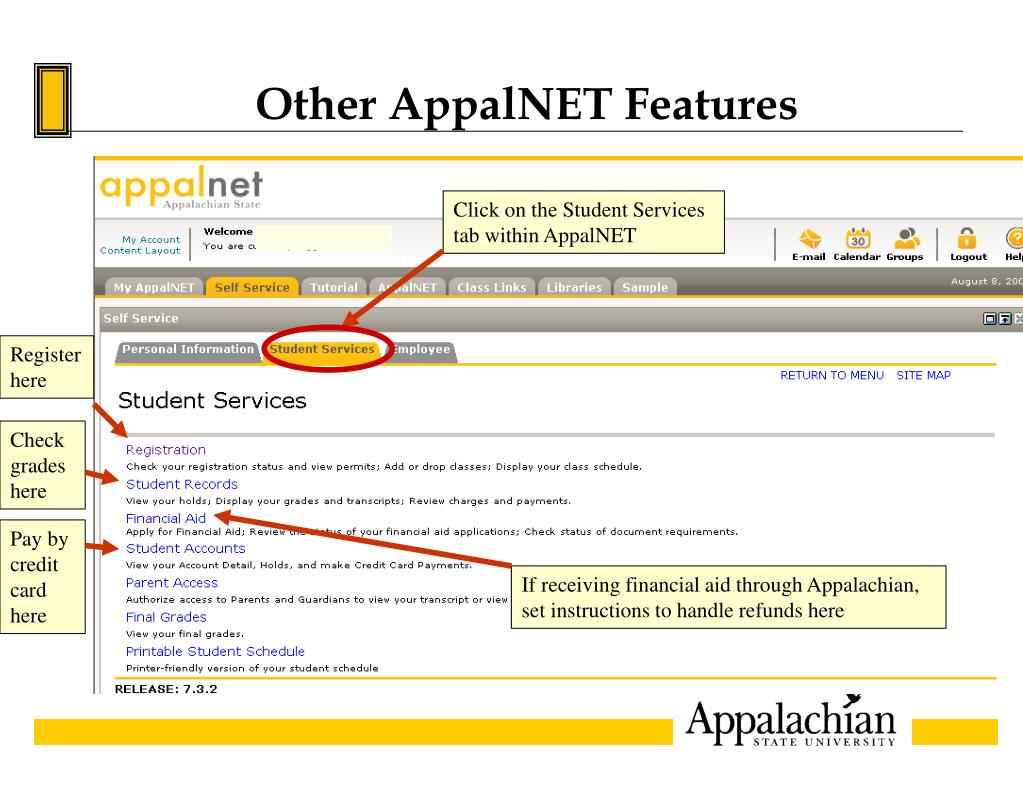1023x808 pixels.
Task: Switch to Personal Information tab
Action: coord(188,350)
